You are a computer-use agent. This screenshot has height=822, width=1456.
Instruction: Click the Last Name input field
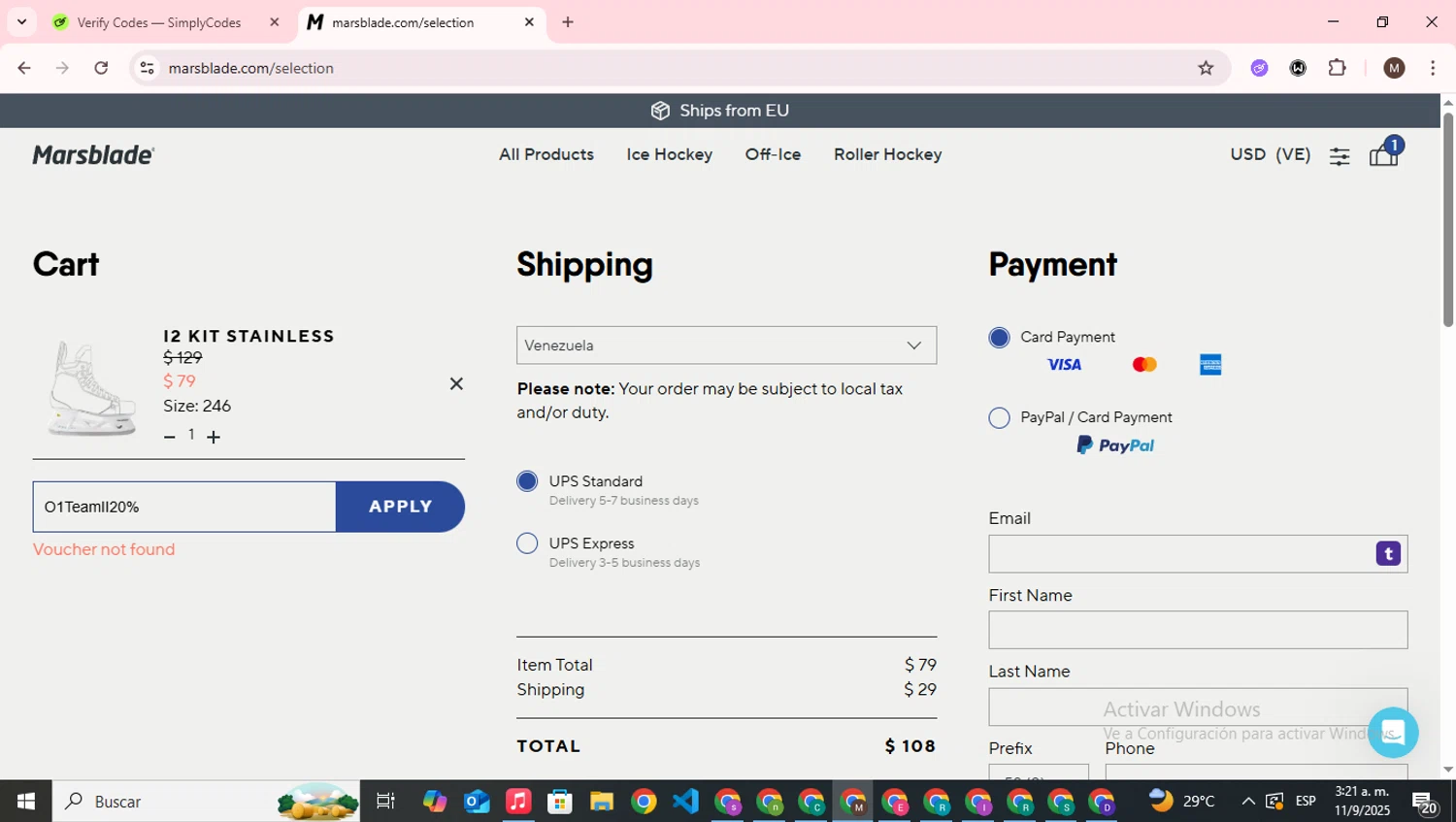tap(1198, 707)
